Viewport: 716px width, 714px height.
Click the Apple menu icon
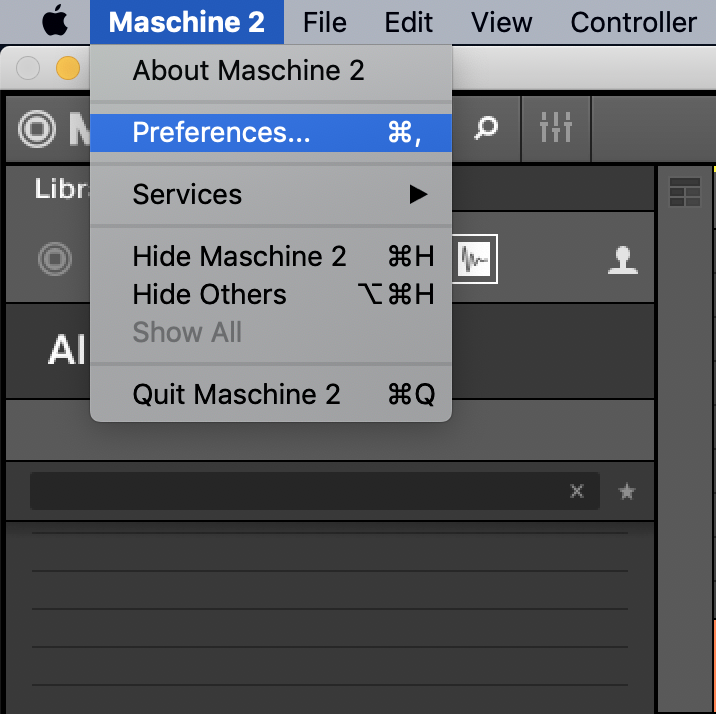pyautogui.click(x=55, y=21)
